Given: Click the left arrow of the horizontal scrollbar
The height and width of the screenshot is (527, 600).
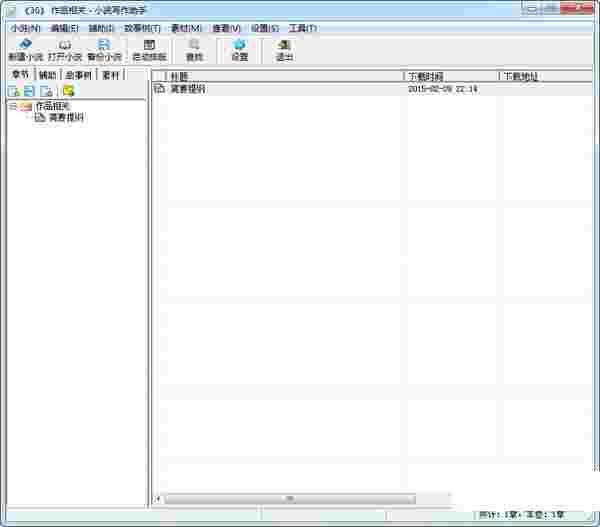Looking at the screenshot, I should coord(158,498).
